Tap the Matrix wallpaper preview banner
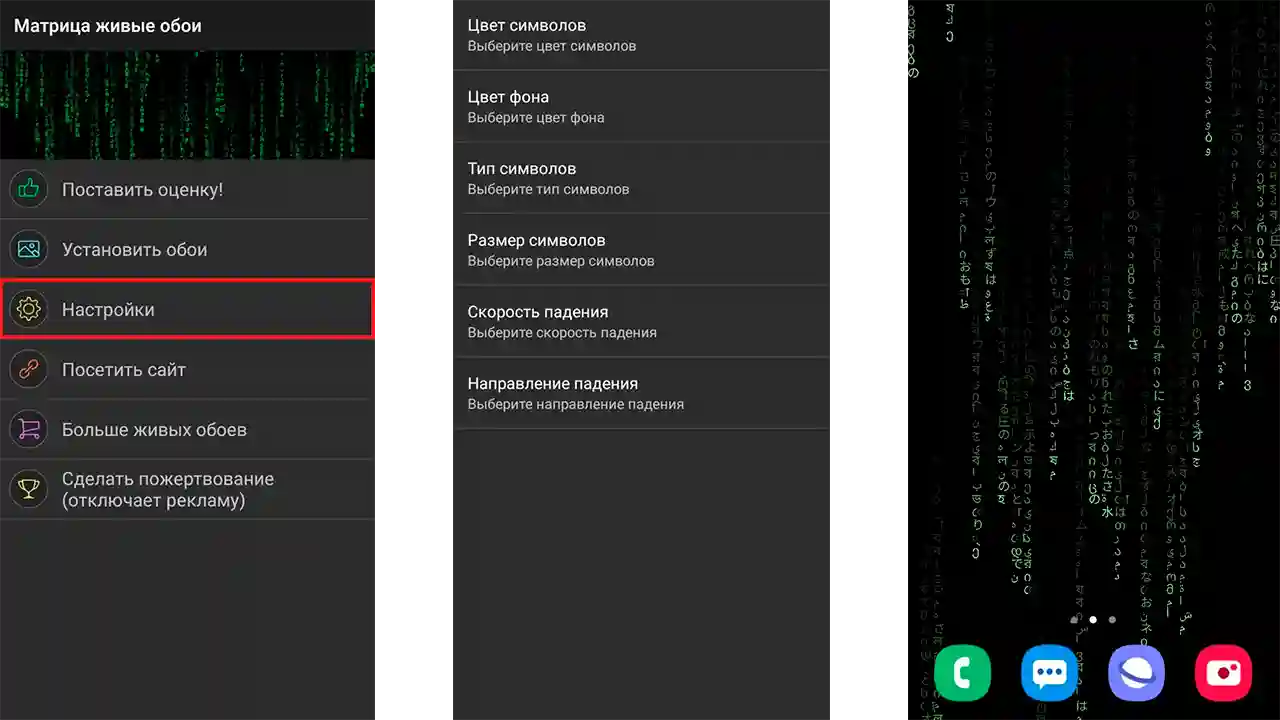1280x720 pixels. [188, 105]
